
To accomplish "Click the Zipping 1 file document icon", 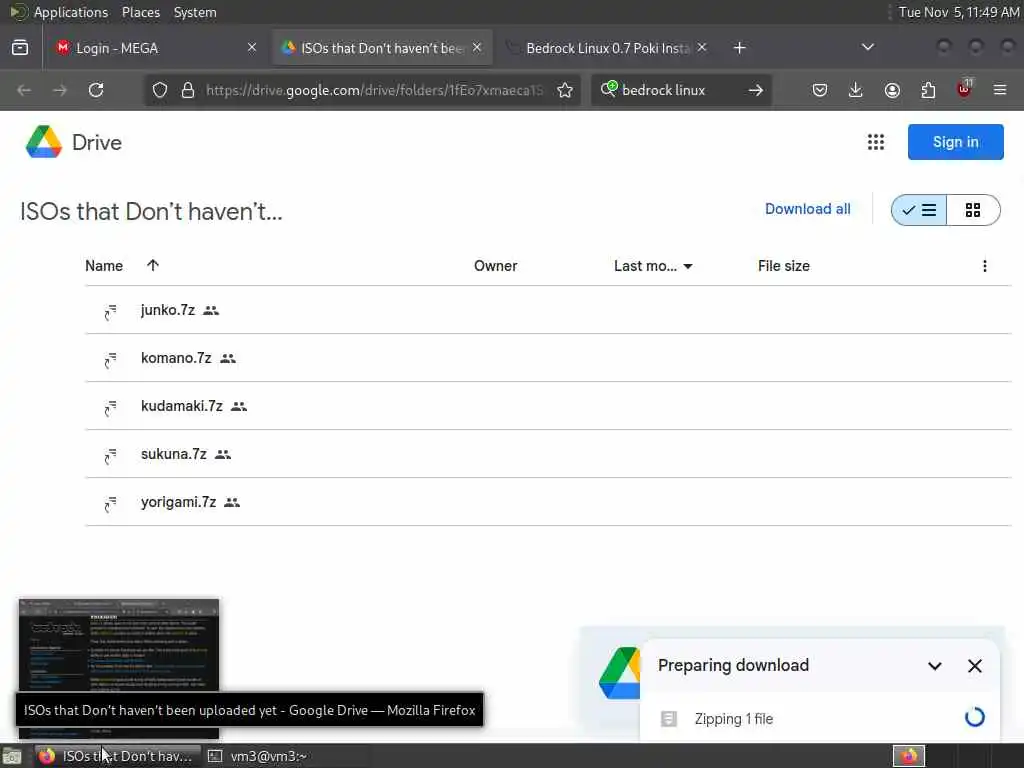I will pos(669,719).
